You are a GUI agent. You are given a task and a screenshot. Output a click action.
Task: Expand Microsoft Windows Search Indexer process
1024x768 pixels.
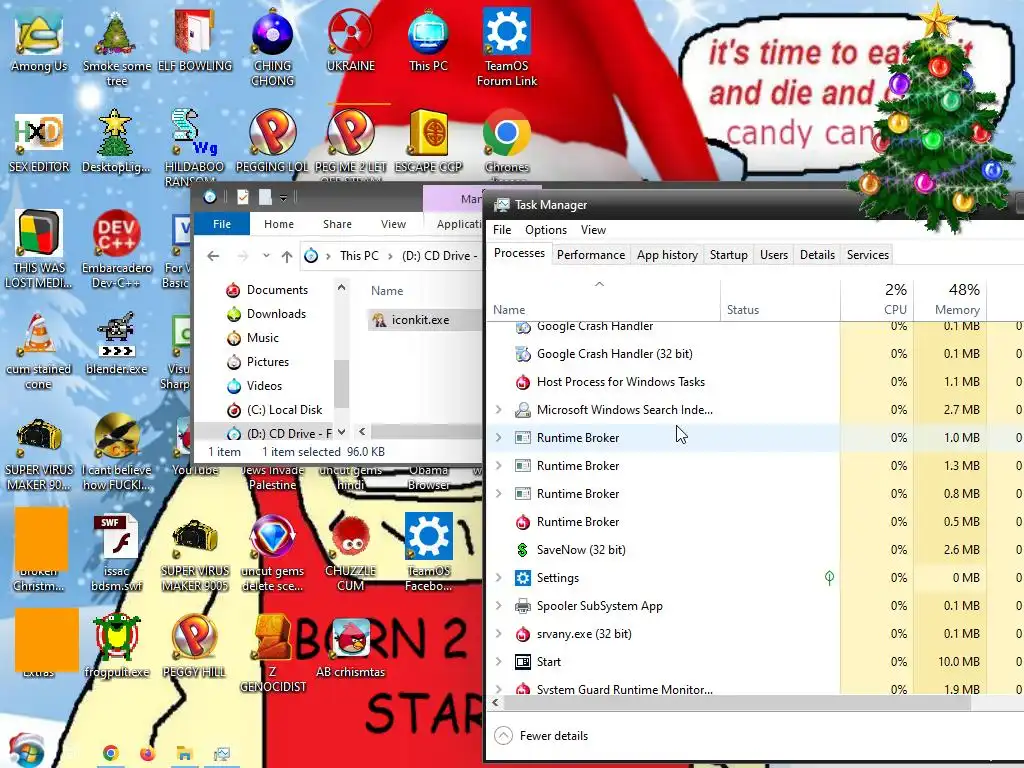499,409
